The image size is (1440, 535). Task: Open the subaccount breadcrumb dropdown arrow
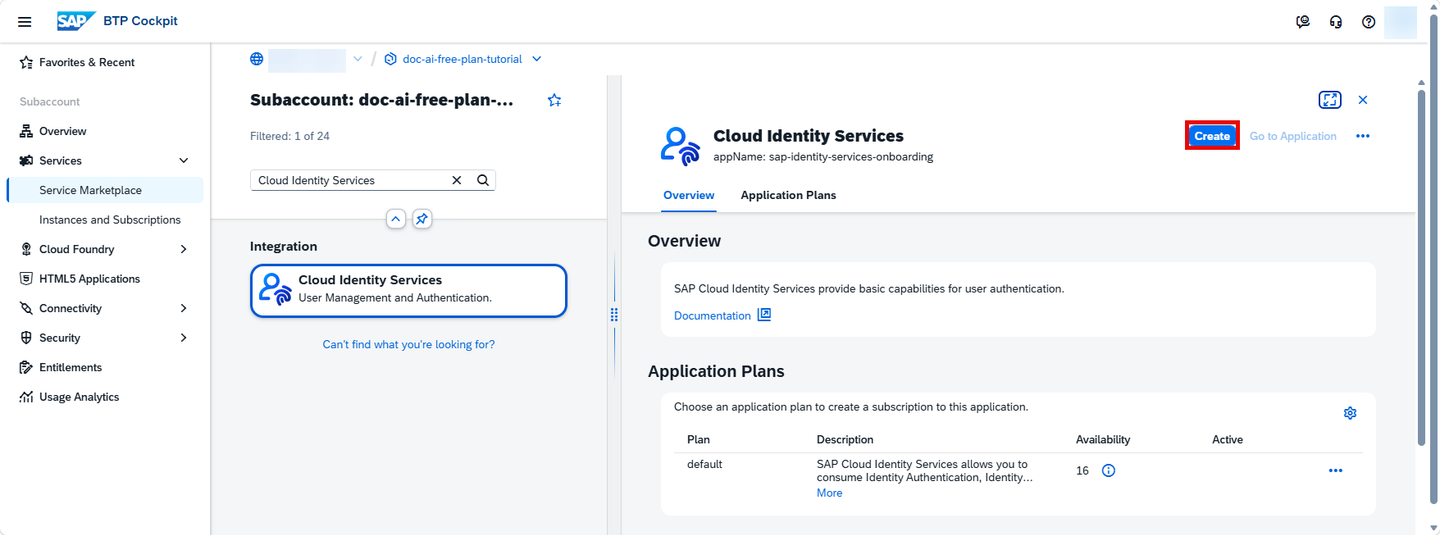pyautogui.click(x=537, y=59)
